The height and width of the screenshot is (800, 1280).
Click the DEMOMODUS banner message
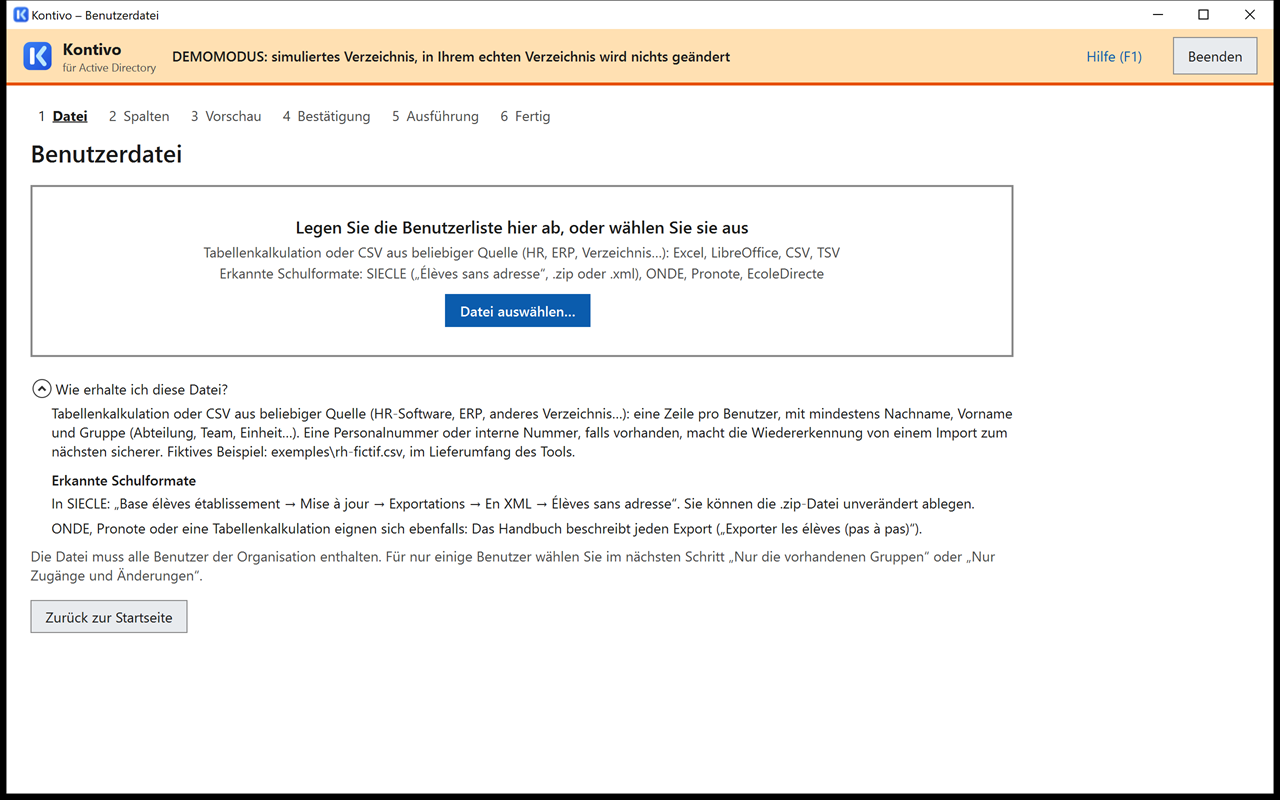451,56
